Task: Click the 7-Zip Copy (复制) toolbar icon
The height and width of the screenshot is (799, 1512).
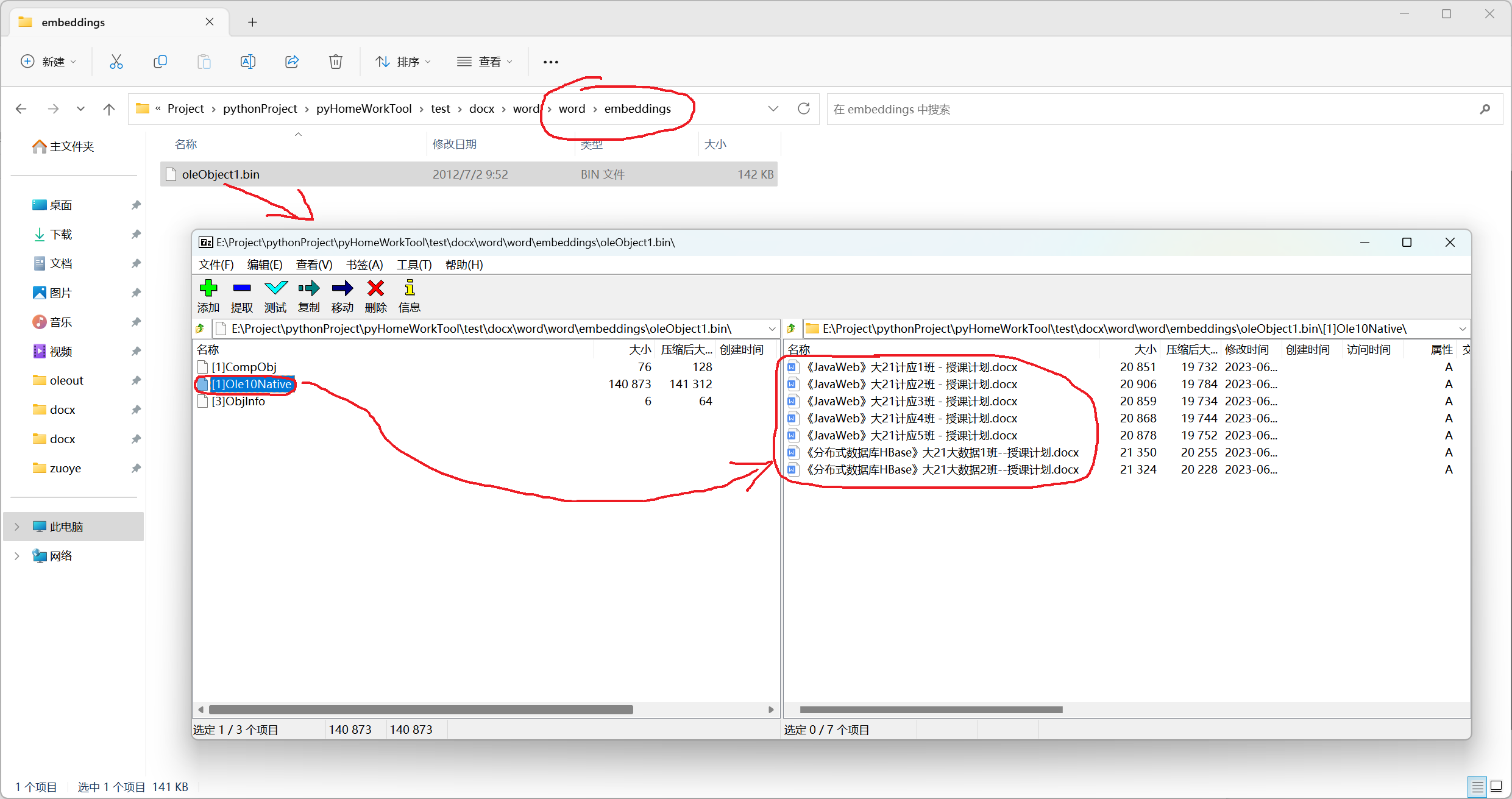Action: [x=309, y=288]
